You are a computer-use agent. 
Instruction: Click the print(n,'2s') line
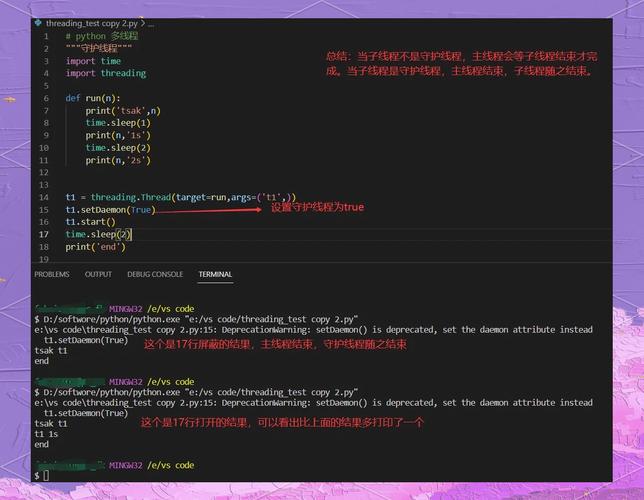pyautogui.click(x=118, y=160)
